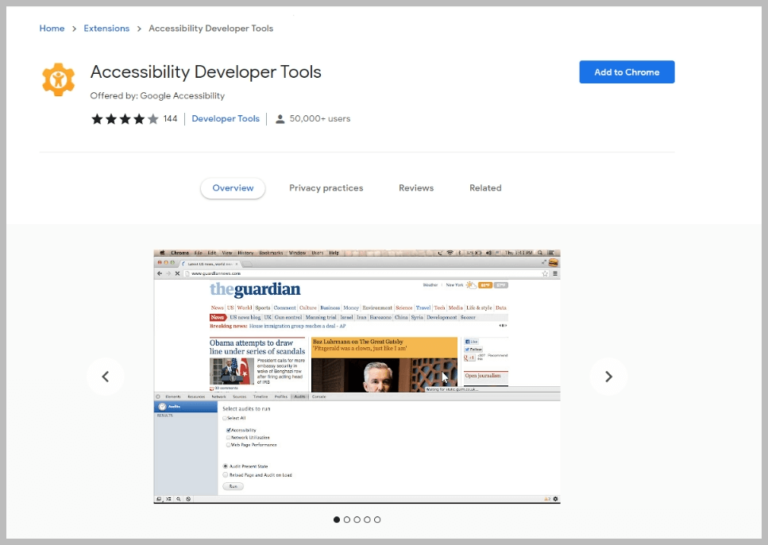Select the second carousel dot indicator
Screen dimensions: 768x545
(x=346, y=519)
